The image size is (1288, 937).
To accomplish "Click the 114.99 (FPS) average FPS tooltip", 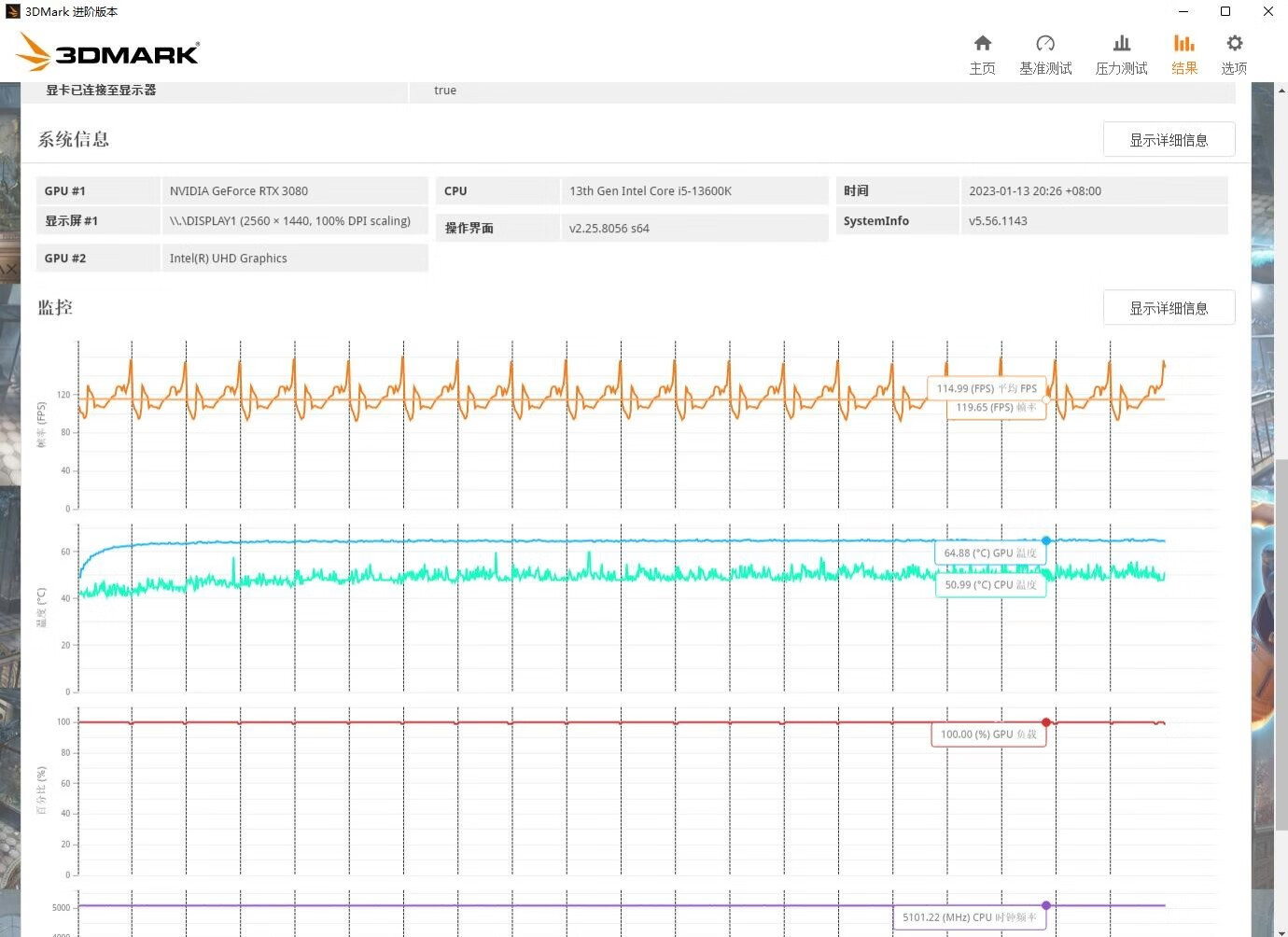I will coord(987,388).
